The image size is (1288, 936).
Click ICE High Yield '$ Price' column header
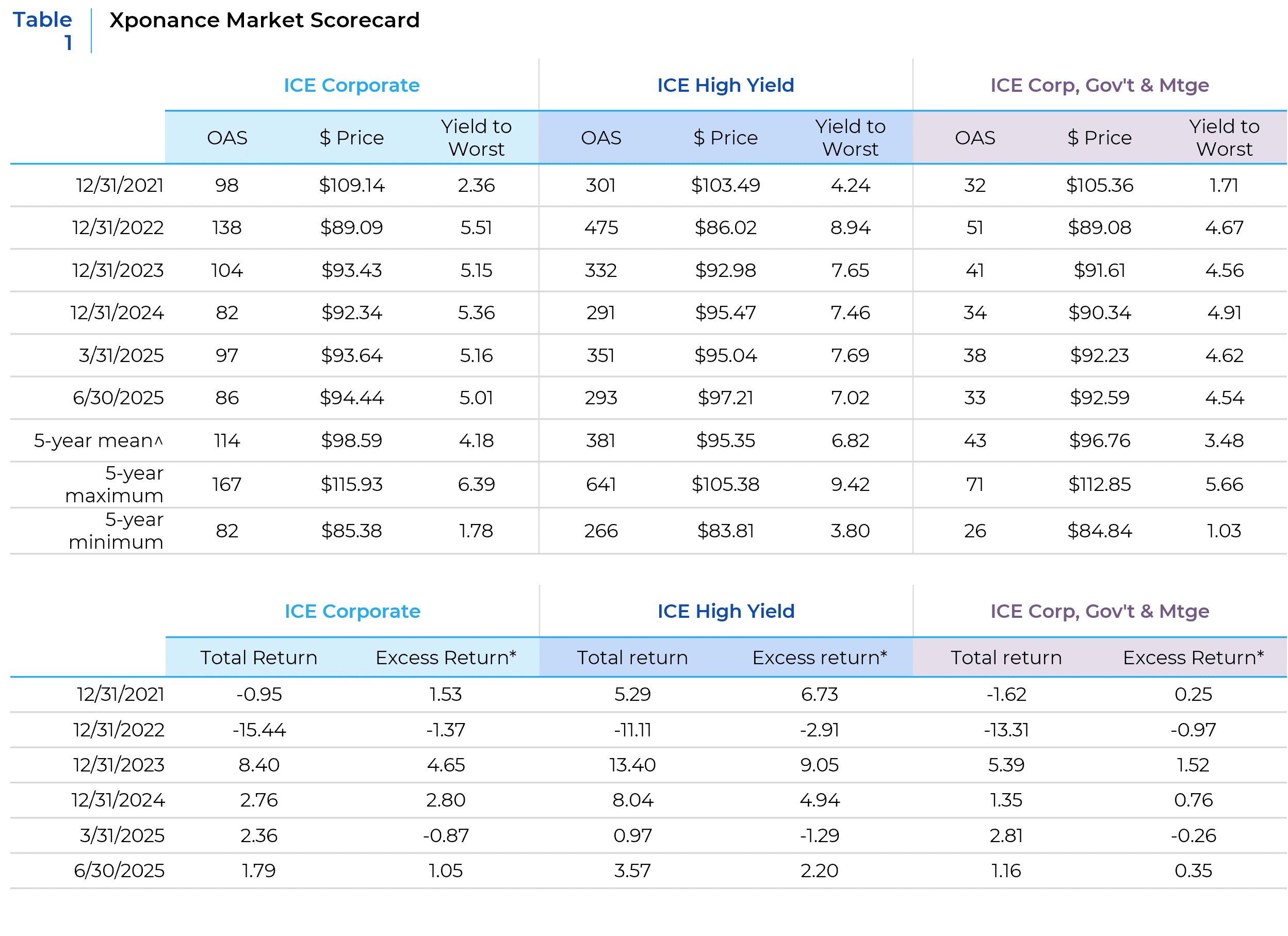[x=725, y=138]
